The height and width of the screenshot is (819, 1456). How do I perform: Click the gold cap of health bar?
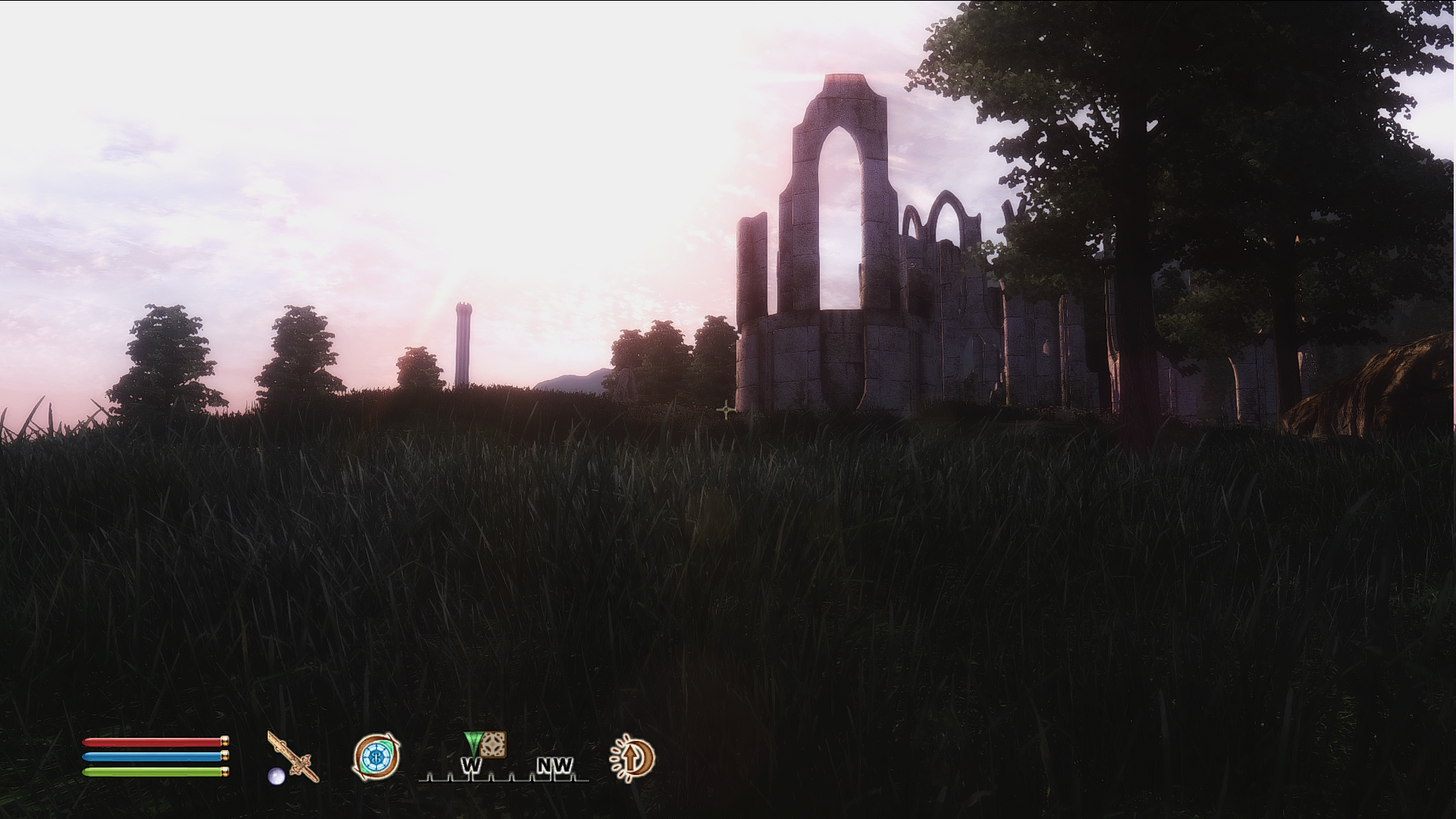point(224,742)
